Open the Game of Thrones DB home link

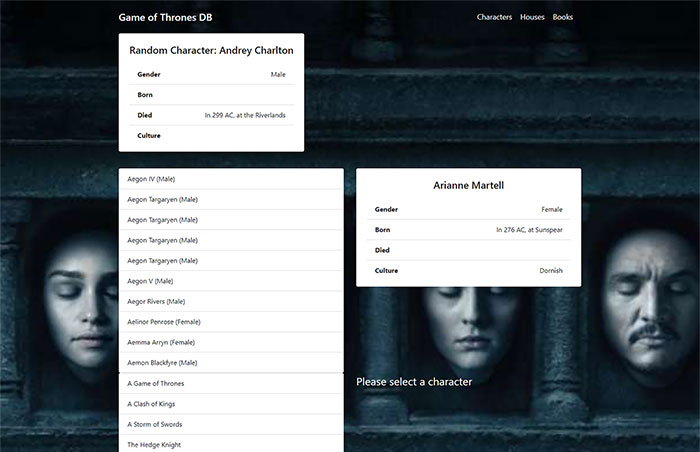[165, 17]
